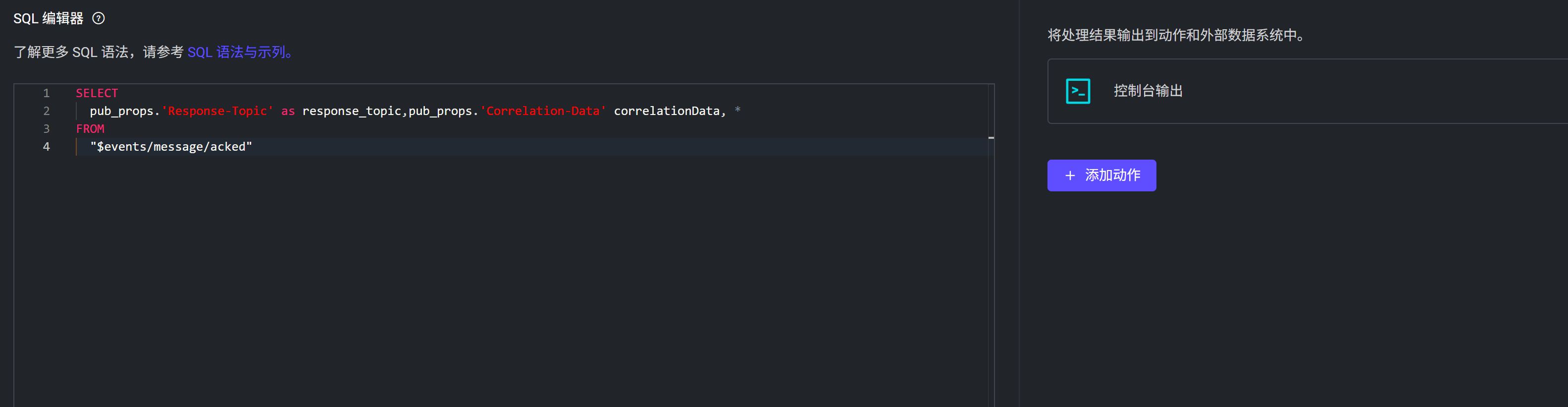Select the 控制台输出 action label
The width and height of the screenshot is (1568, 407).
click(x=1148, y=91)
